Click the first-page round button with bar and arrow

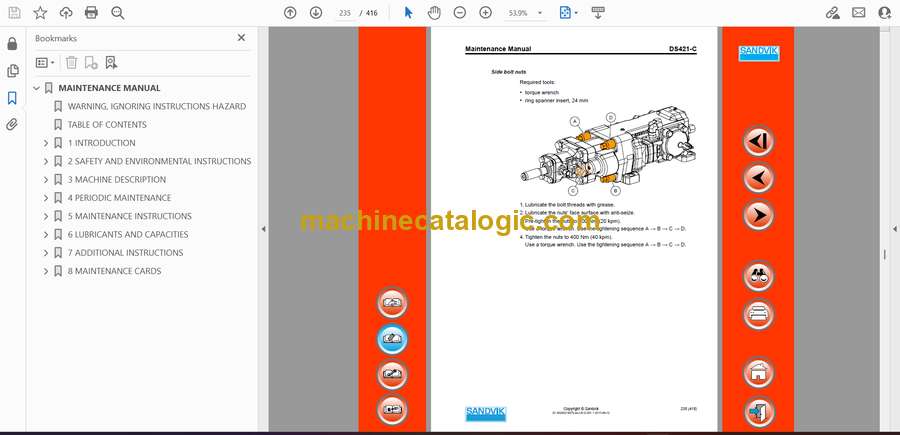(x=758, y=141)
